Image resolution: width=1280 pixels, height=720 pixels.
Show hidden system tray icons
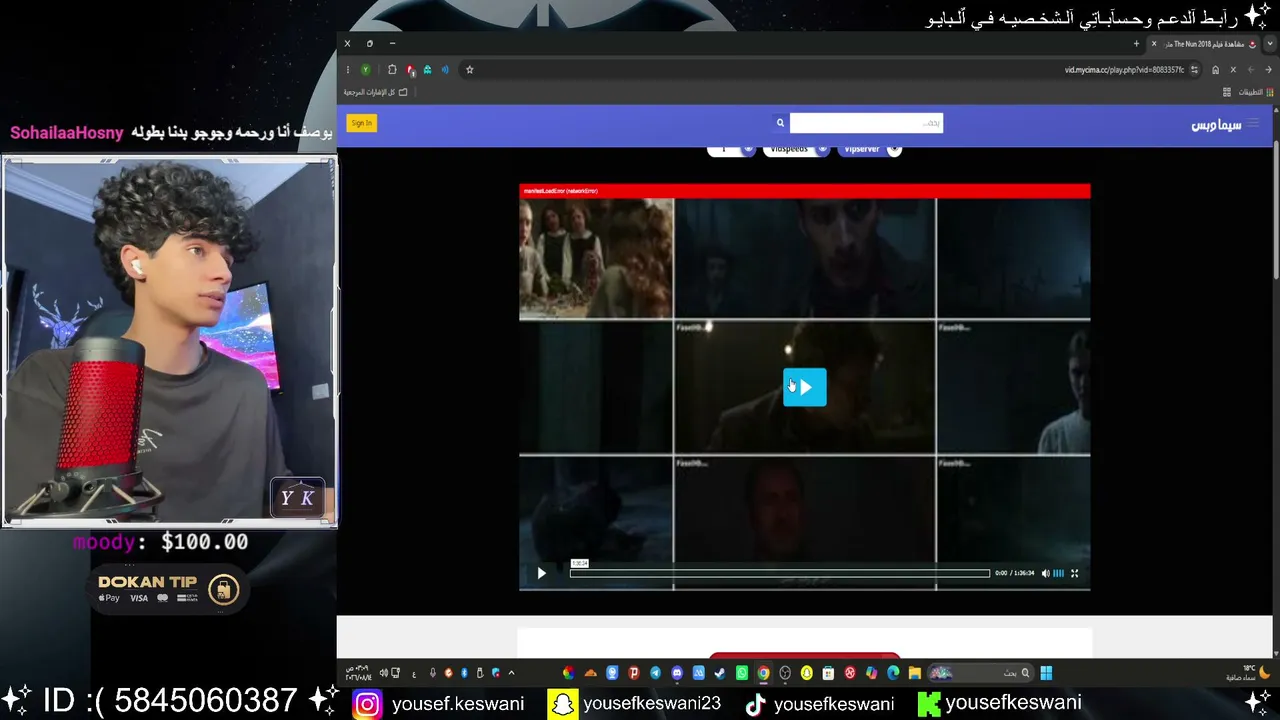(511, 673)
